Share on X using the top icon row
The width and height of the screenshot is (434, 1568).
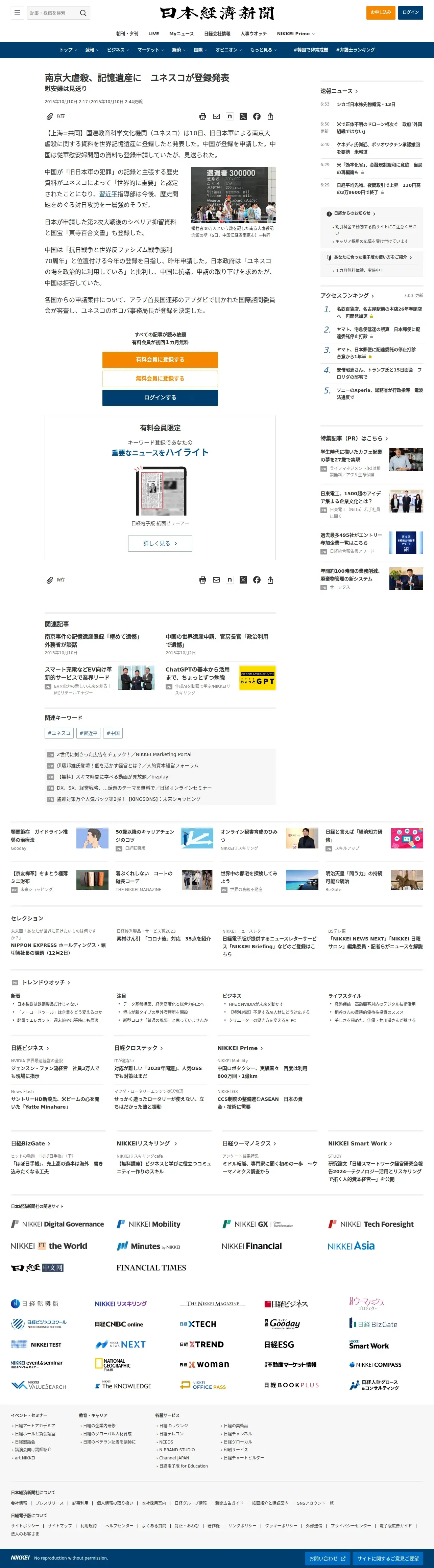coord(243,116)
